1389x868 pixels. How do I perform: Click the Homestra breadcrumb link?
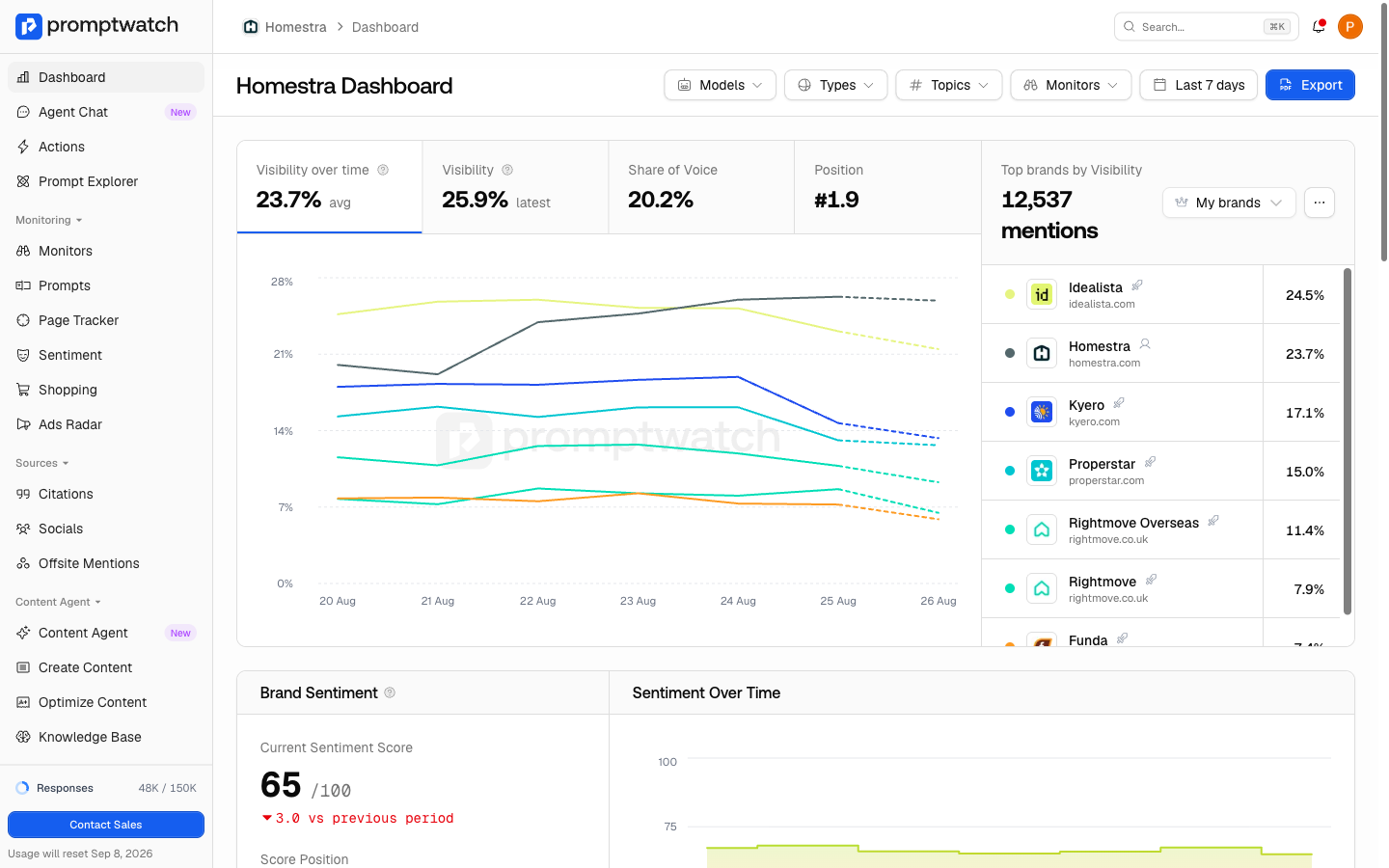[x=295, y=27]
